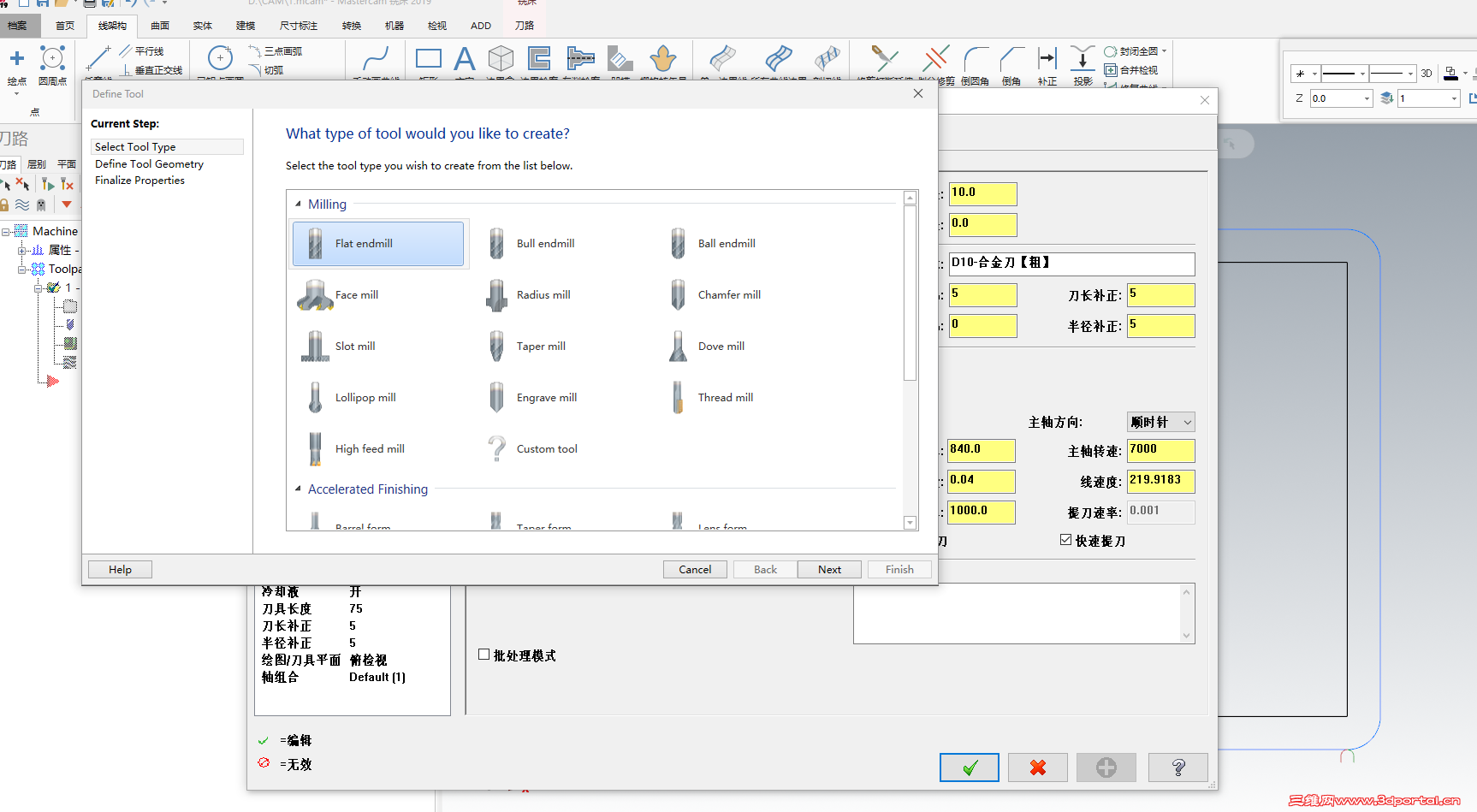Pick the High feed mill tool type
1477x812 pixels.
coord(354,449)
